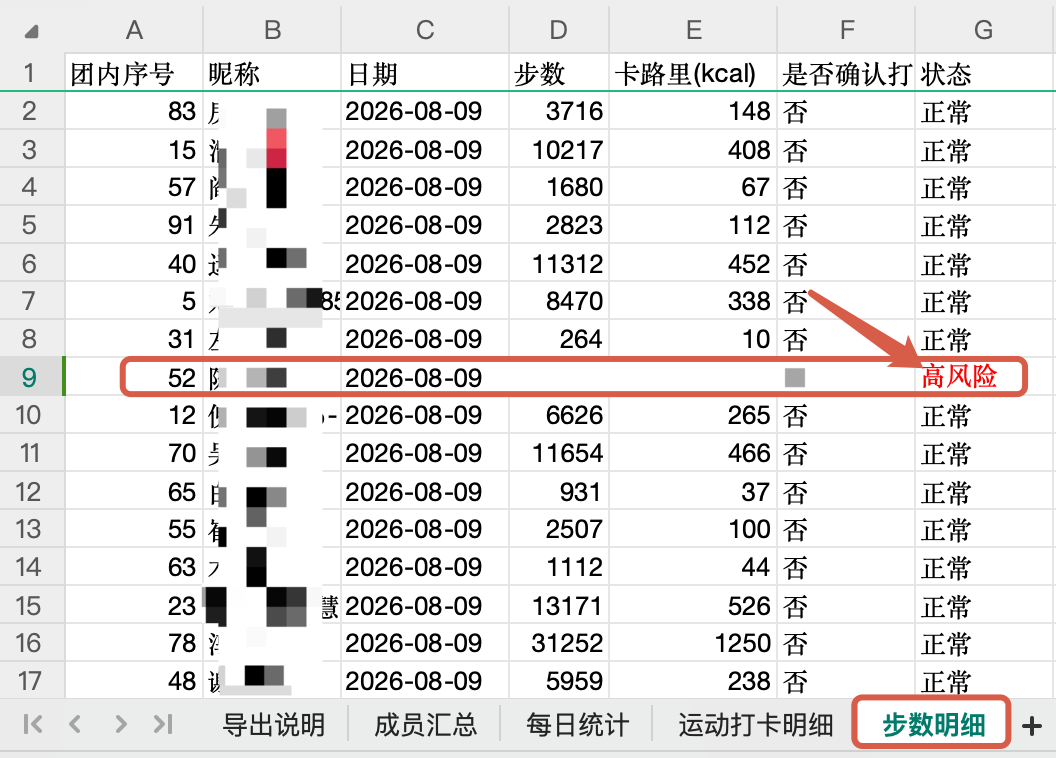Select the date cell in row 9
The image size is (1056, 758).
point(425,378)
